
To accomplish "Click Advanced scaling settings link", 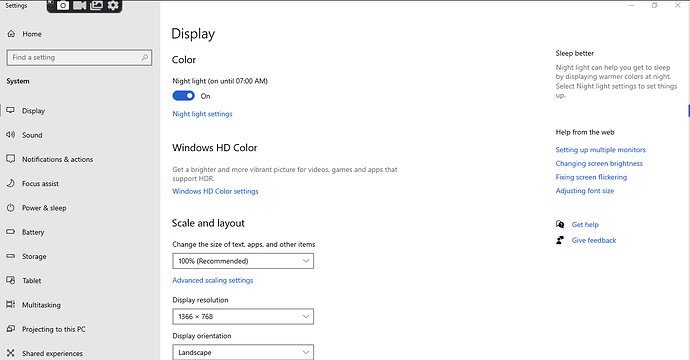I will [213, 280].
